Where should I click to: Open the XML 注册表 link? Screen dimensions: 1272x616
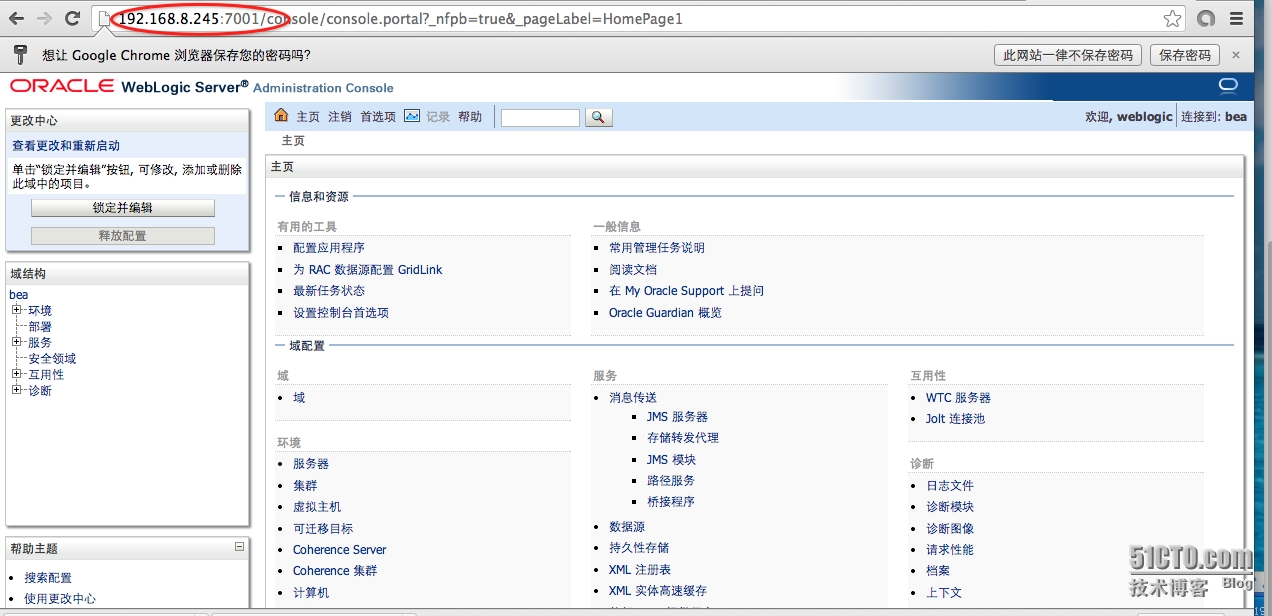[640, 570]
